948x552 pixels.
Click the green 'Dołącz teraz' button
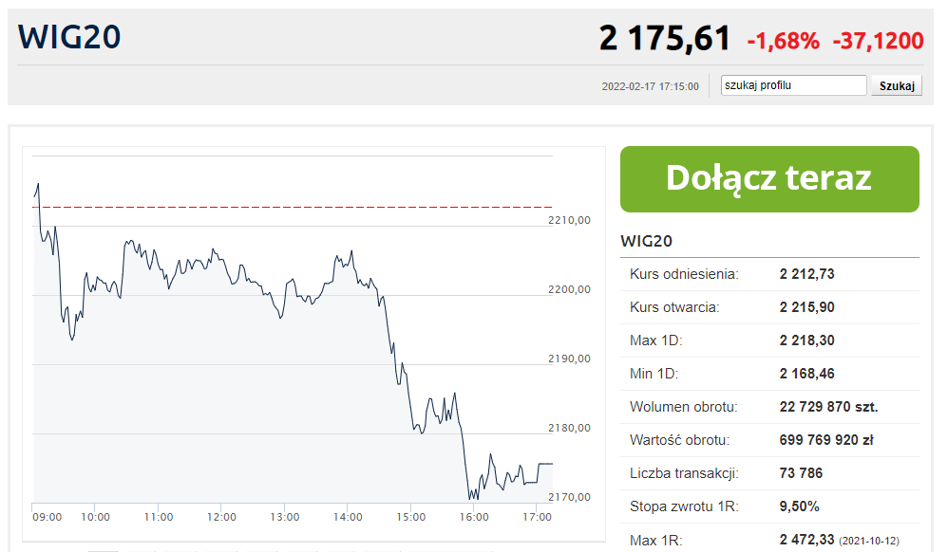click(769, 179)
